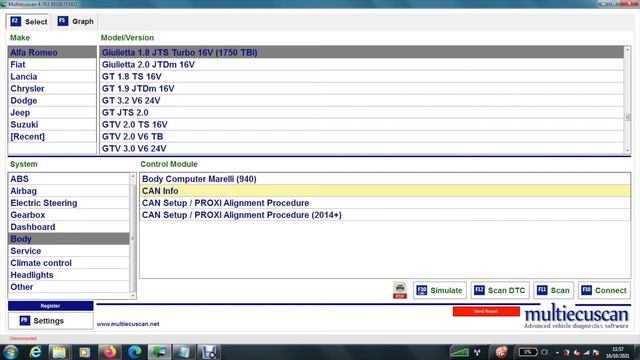Viewport: 640px width, 360px height.
Task: Select Dodge in the Make list
Action: coord(52,100)
